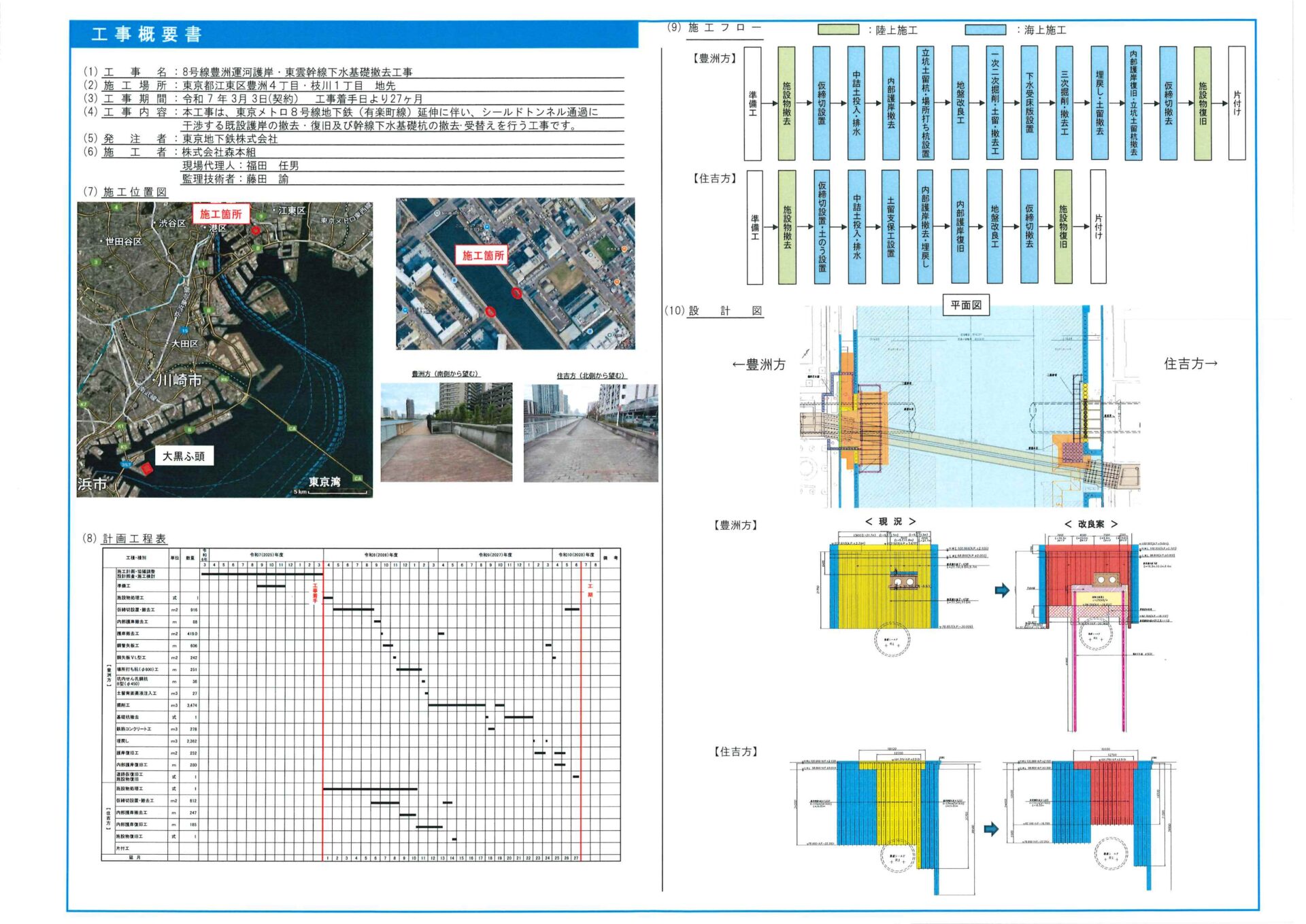Click the 世田谷区 label on the map
The height and width of the screenshot is (924, 1306).
[123, 241]
